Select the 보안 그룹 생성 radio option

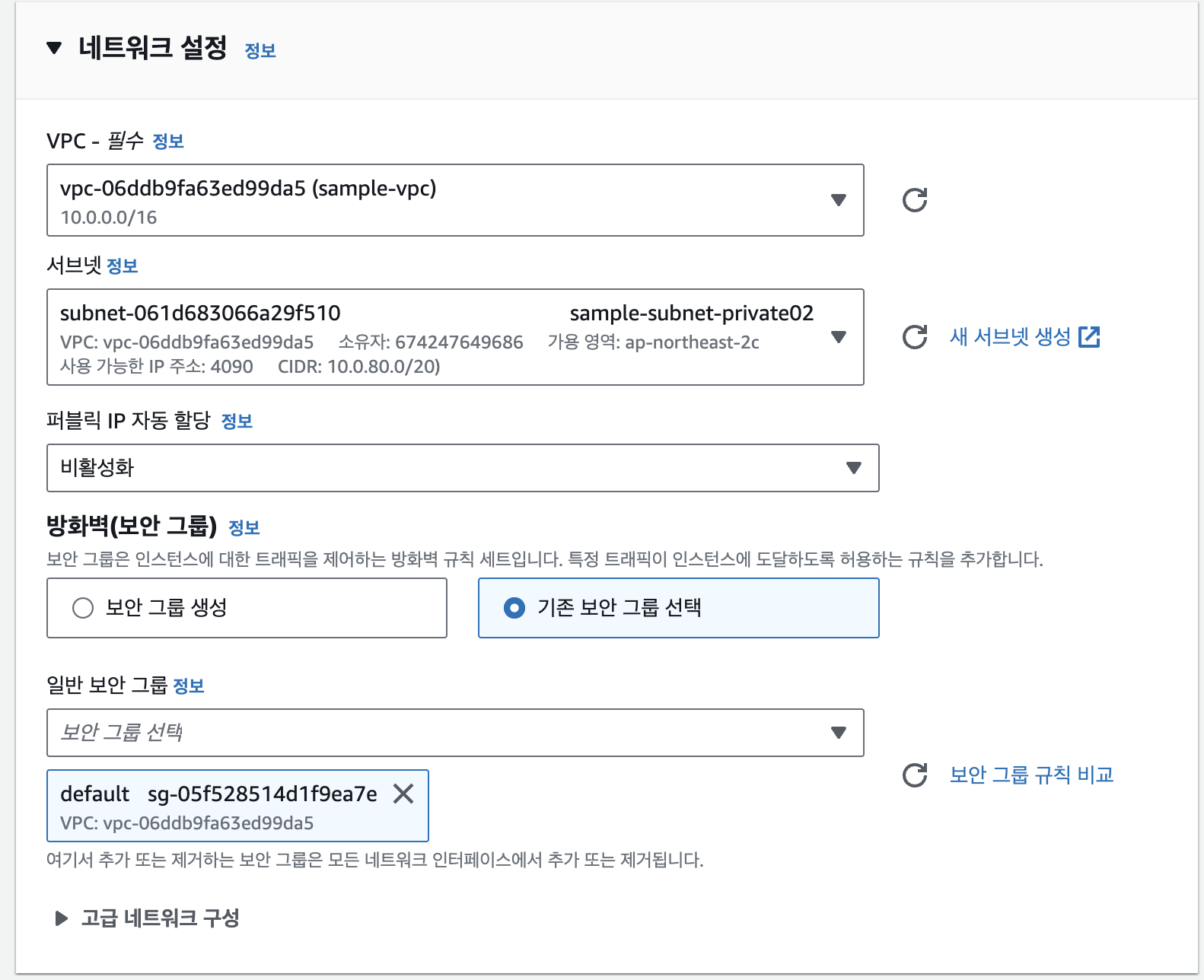(83, 608)
